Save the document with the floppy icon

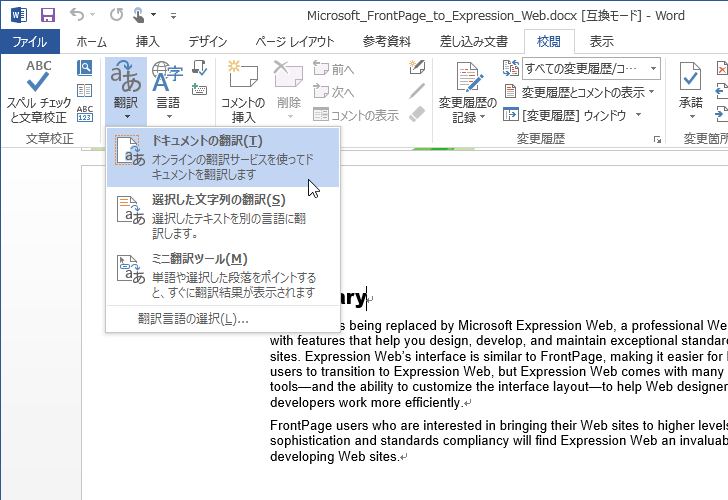pos(48,15)
